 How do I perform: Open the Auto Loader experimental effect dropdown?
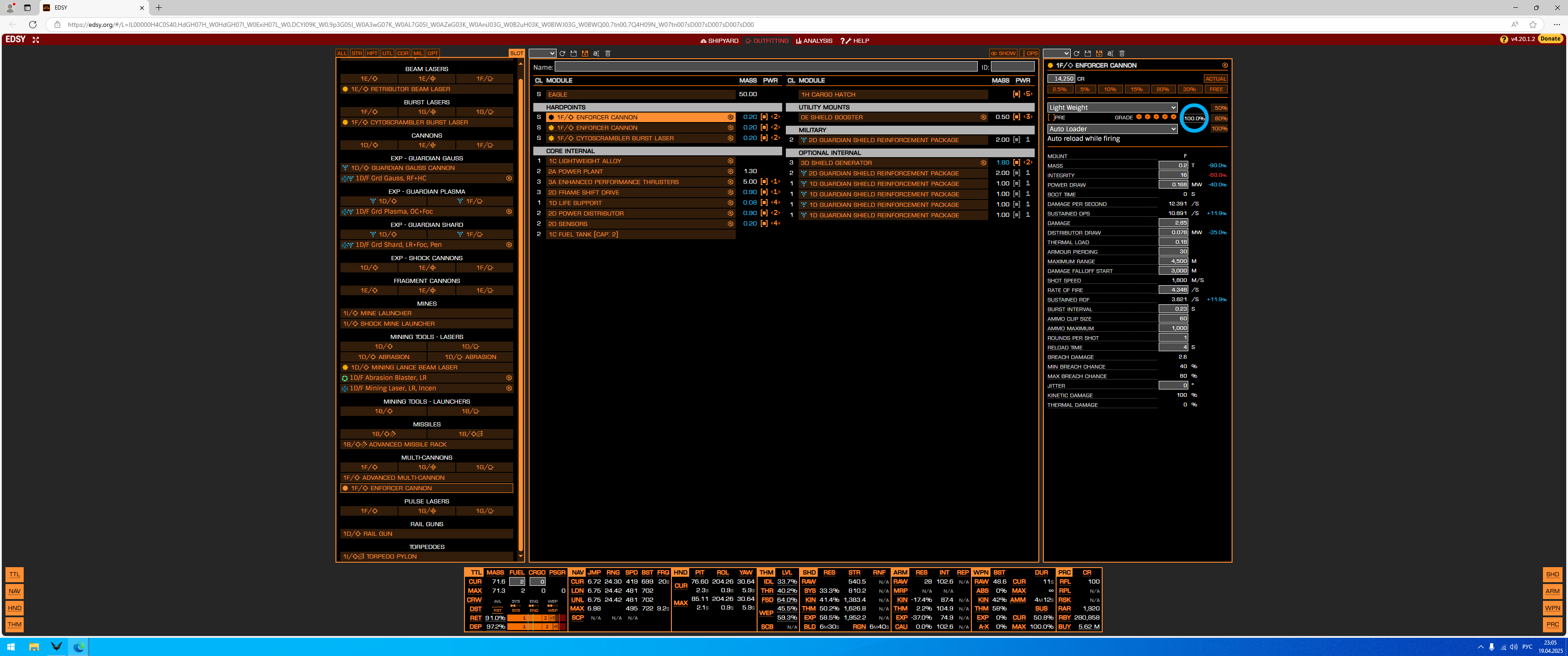point(1111,129)
